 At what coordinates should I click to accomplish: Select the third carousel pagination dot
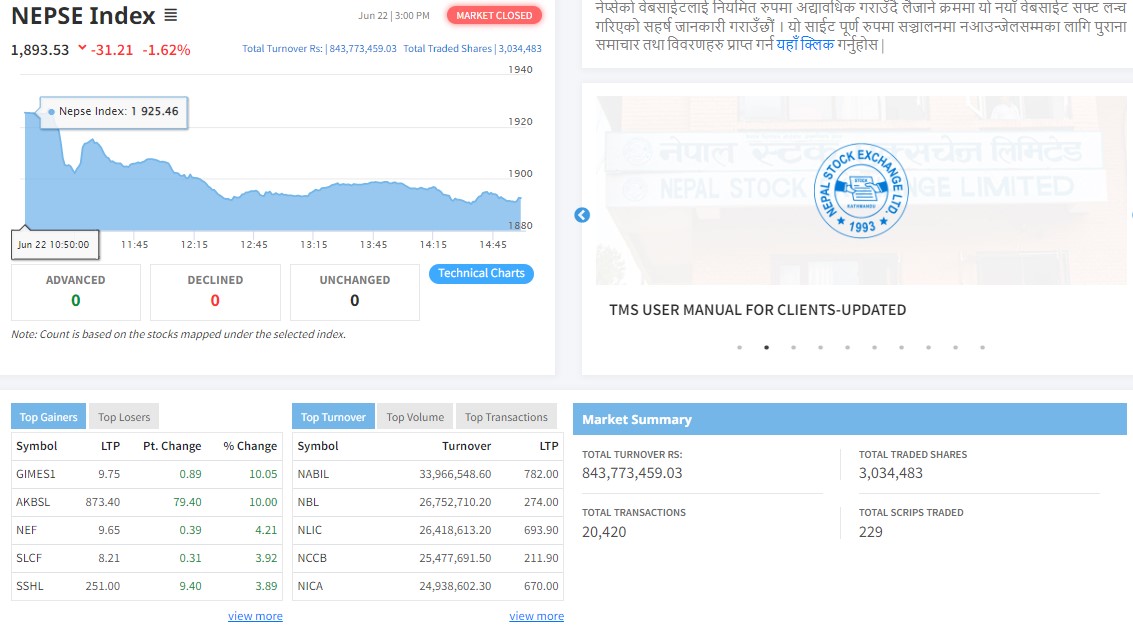pyautogui.click(x=793, y=348)
